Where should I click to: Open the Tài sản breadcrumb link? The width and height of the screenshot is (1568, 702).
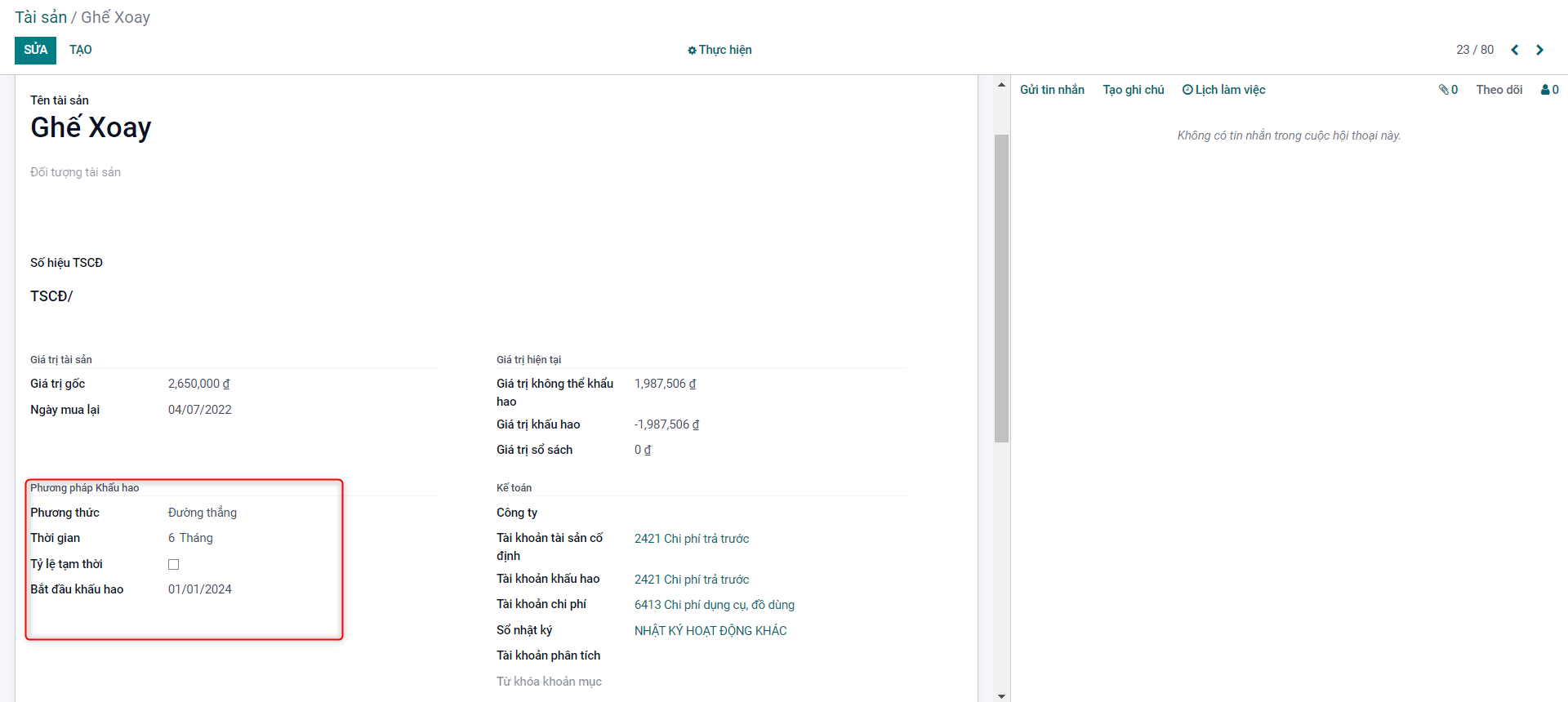click(x=41, y=17)
